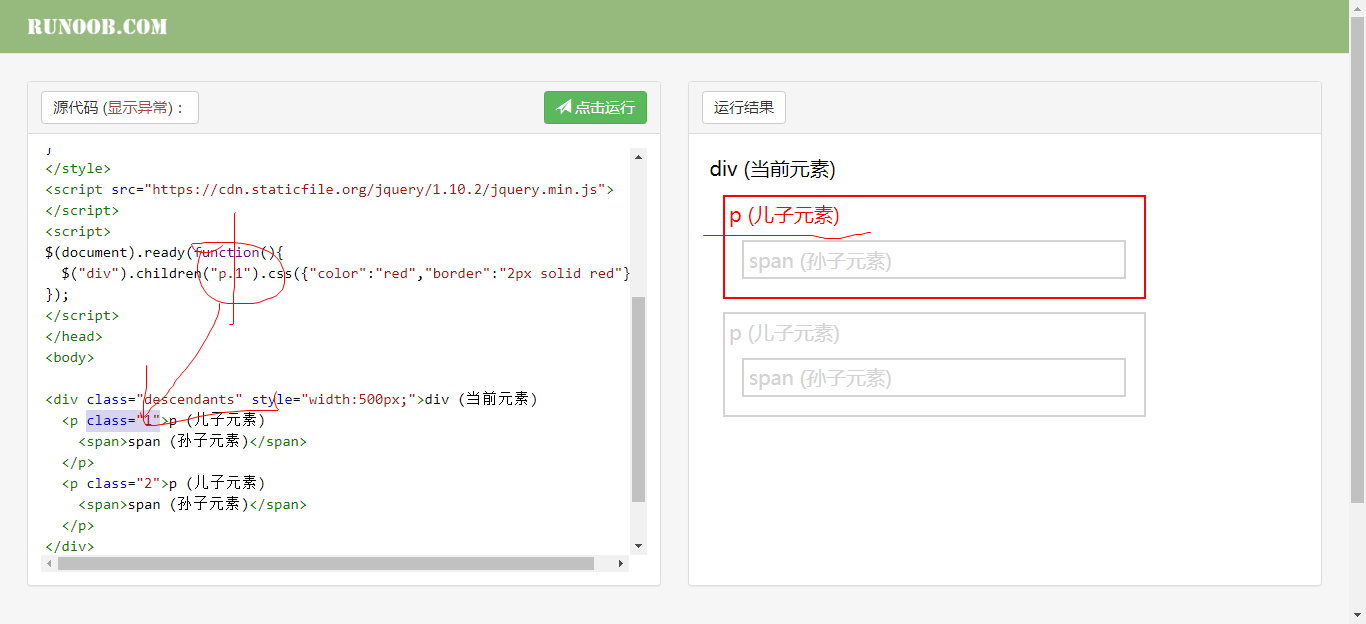Click the code editor vertical scrollbar thumb
This screenshot has width=1366, height=624.
click(639, 399)
